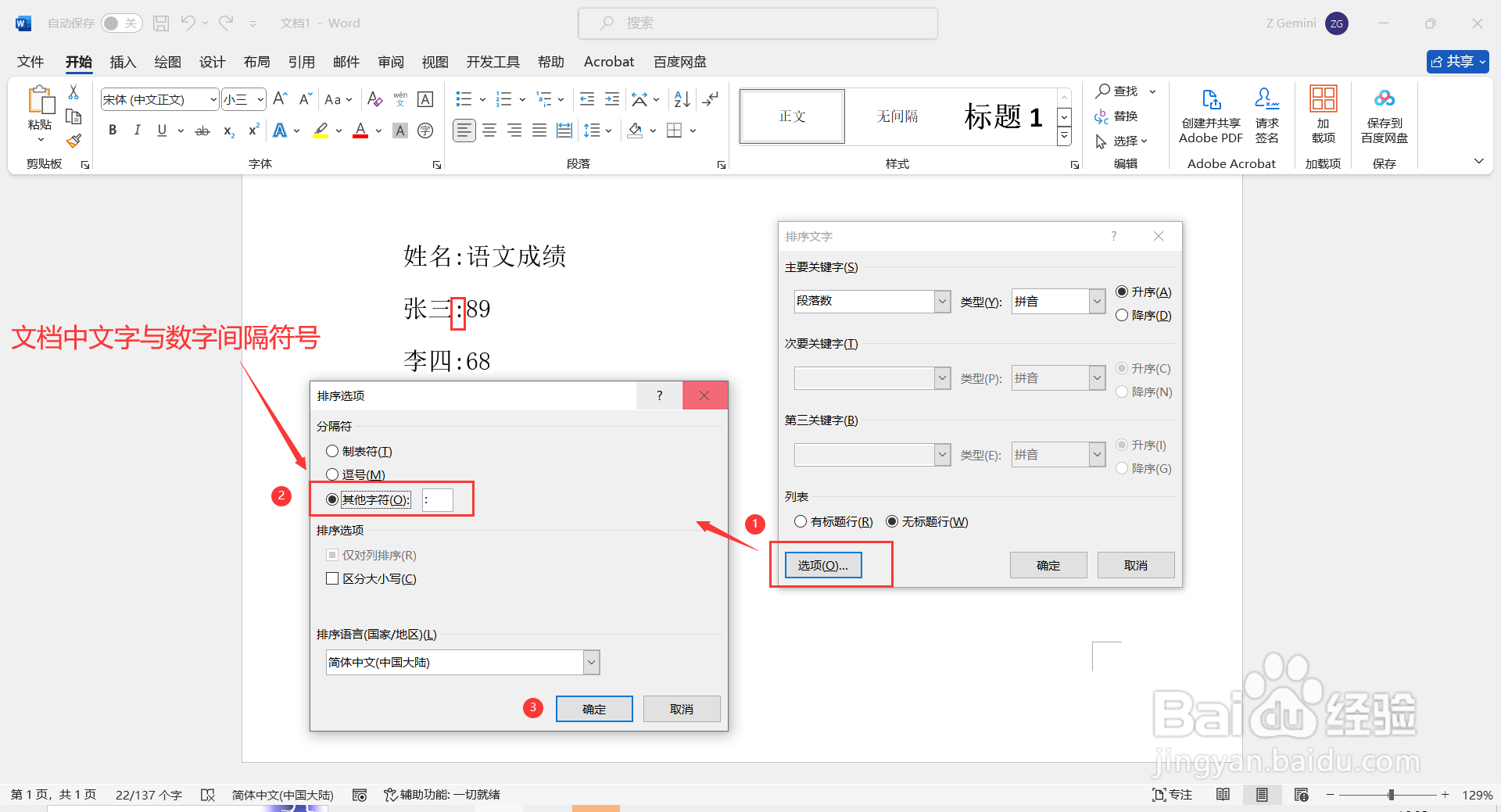Open the 类型(Y) dropdown showing 拼音
1501x812 pixels.
[x=1097, y=301]
